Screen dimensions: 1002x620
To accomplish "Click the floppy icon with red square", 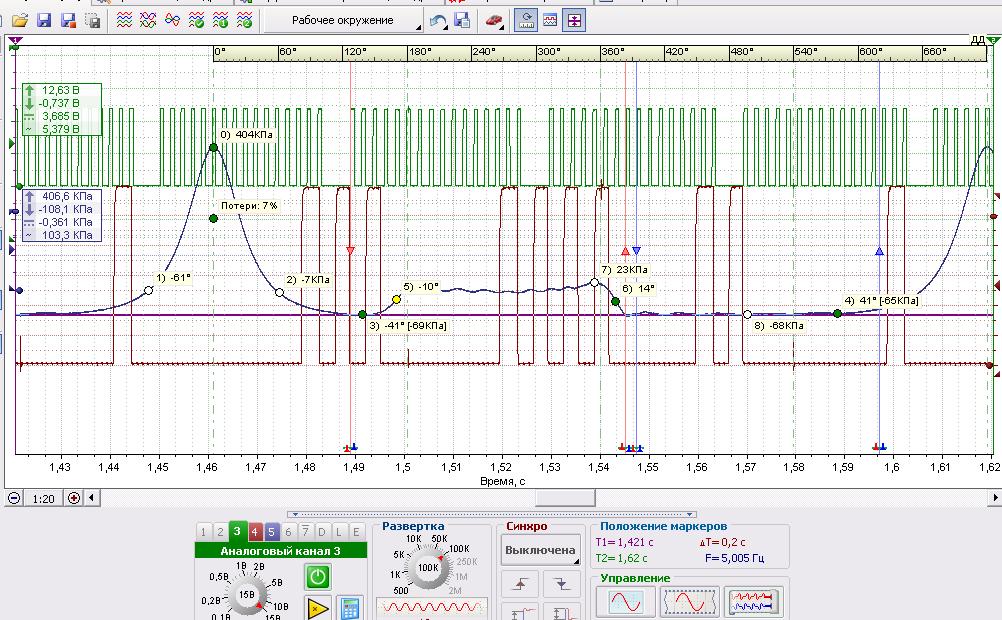I will [68, 20].
